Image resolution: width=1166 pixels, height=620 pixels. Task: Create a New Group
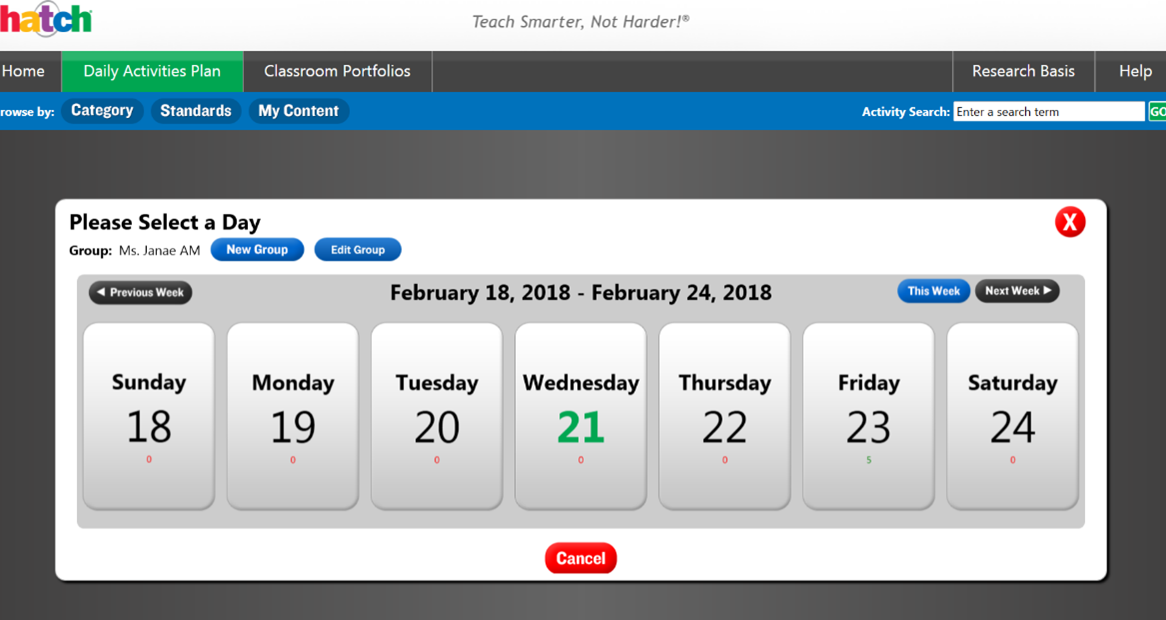click(x=257, y=250)
